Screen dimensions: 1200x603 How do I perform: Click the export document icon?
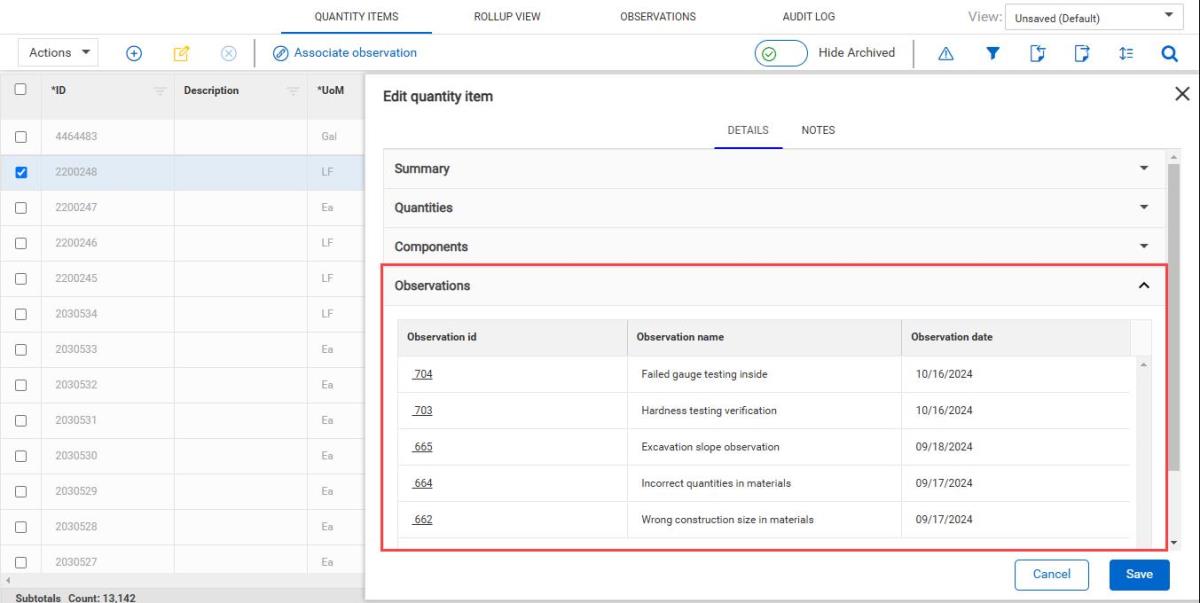(1082, 54)
